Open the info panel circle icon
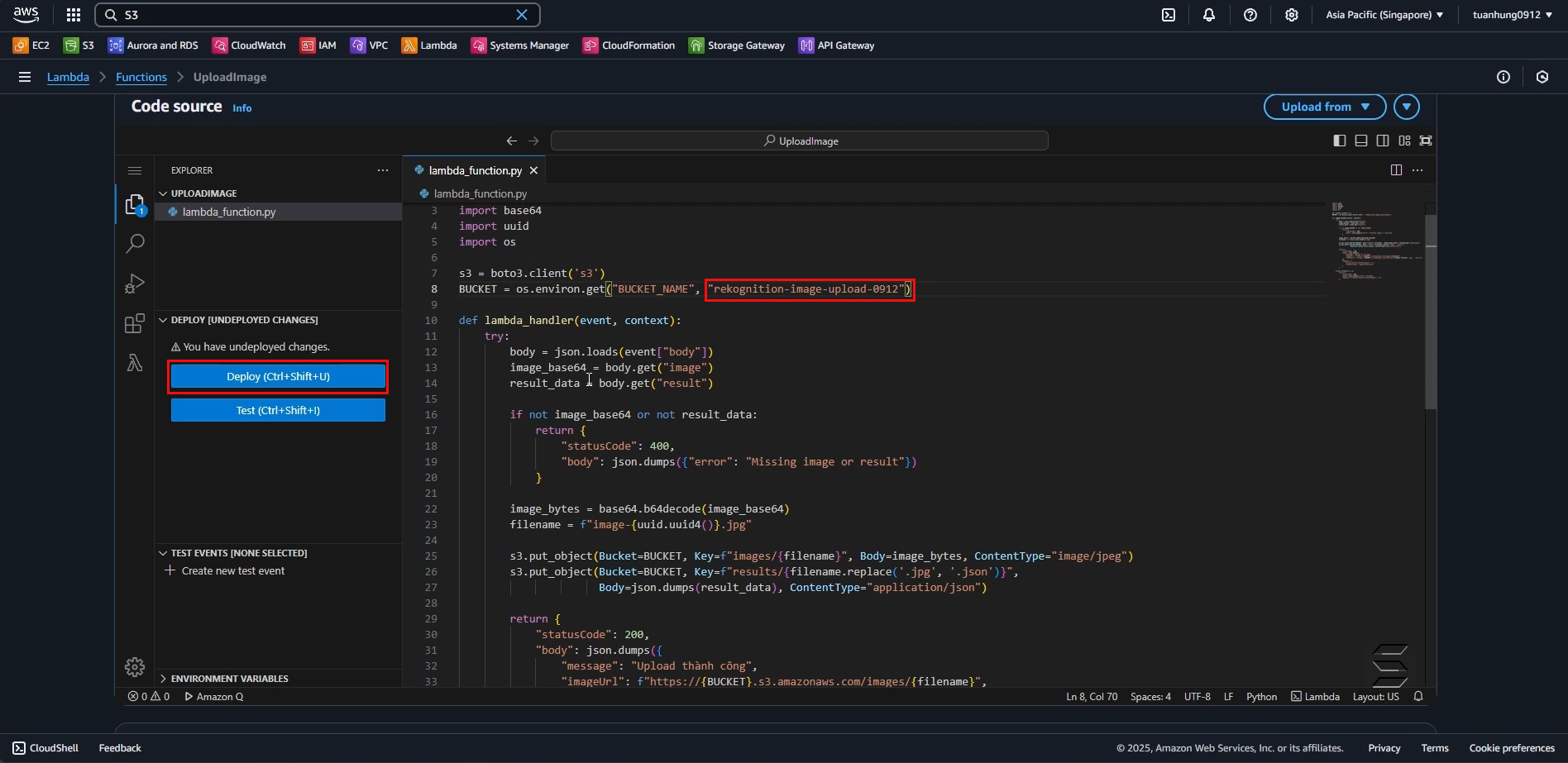The width and height of the screenshot is (1568, 763). tap(1503, 77)
